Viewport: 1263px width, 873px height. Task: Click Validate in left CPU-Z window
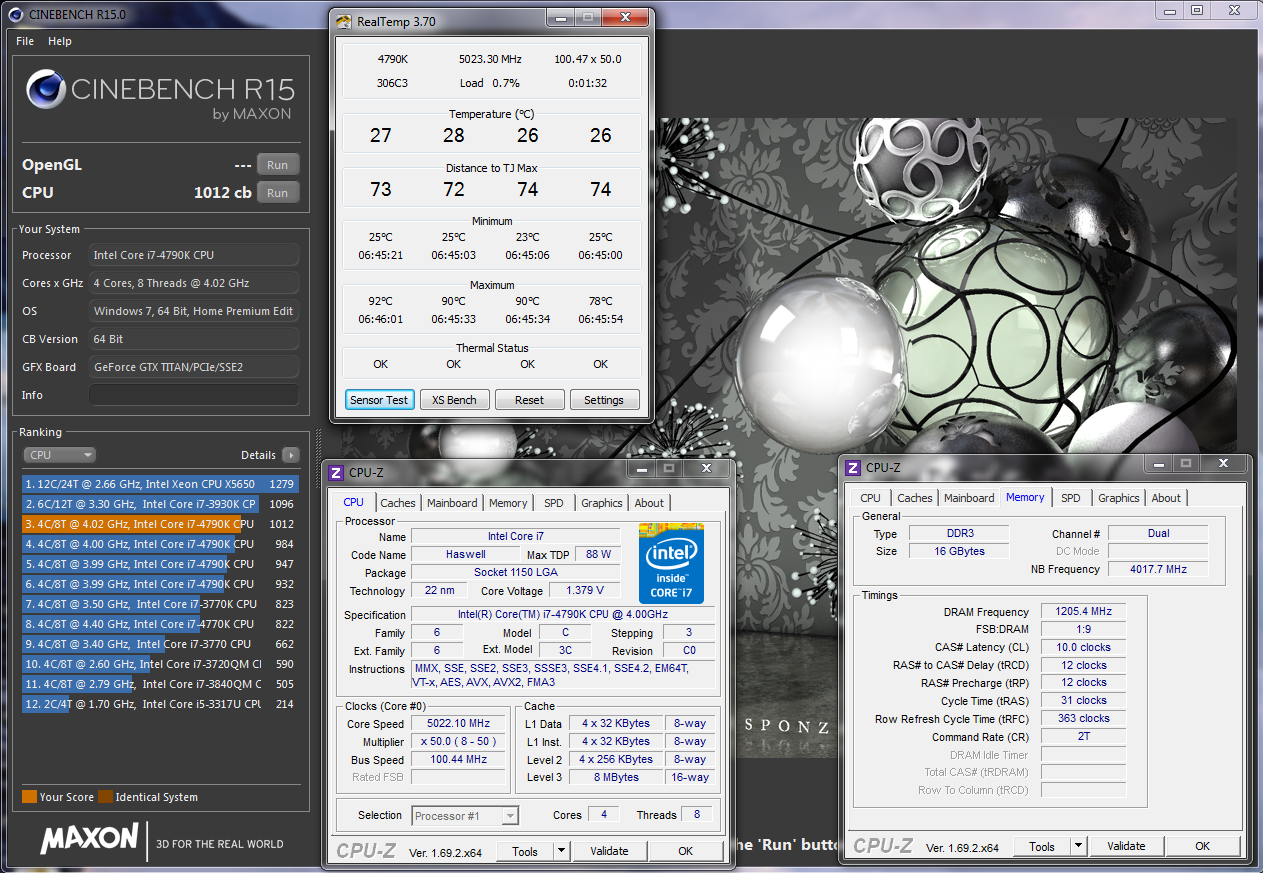coord(609,851)
